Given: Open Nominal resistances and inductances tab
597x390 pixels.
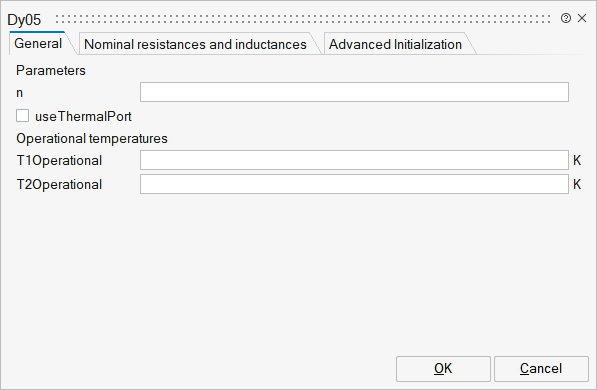Looking at the screenshot, I should click(195, 44).
